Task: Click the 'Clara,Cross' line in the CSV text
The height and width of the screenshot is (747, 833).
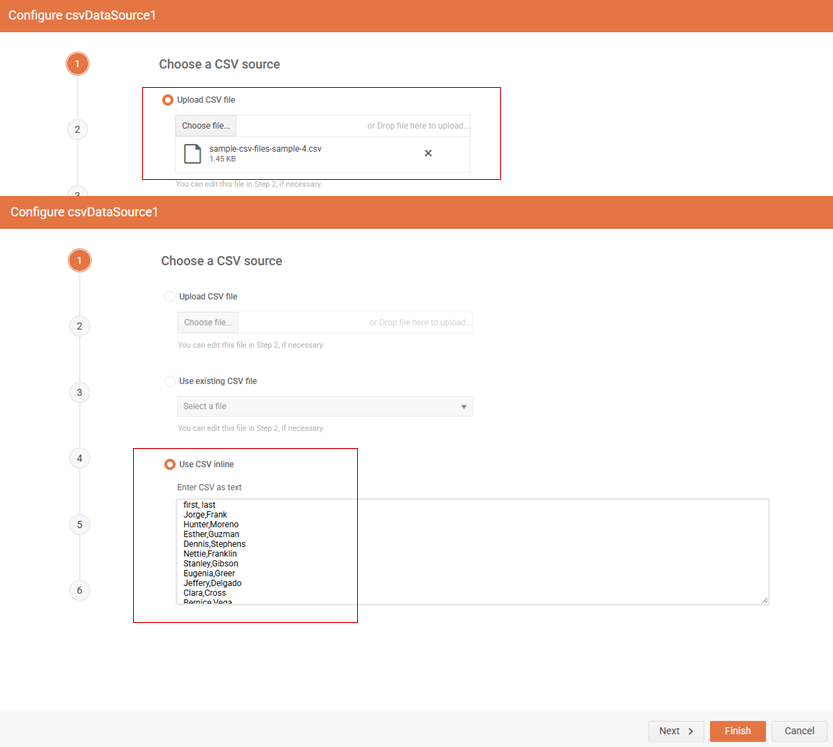Action: click(x=205, y=593)
